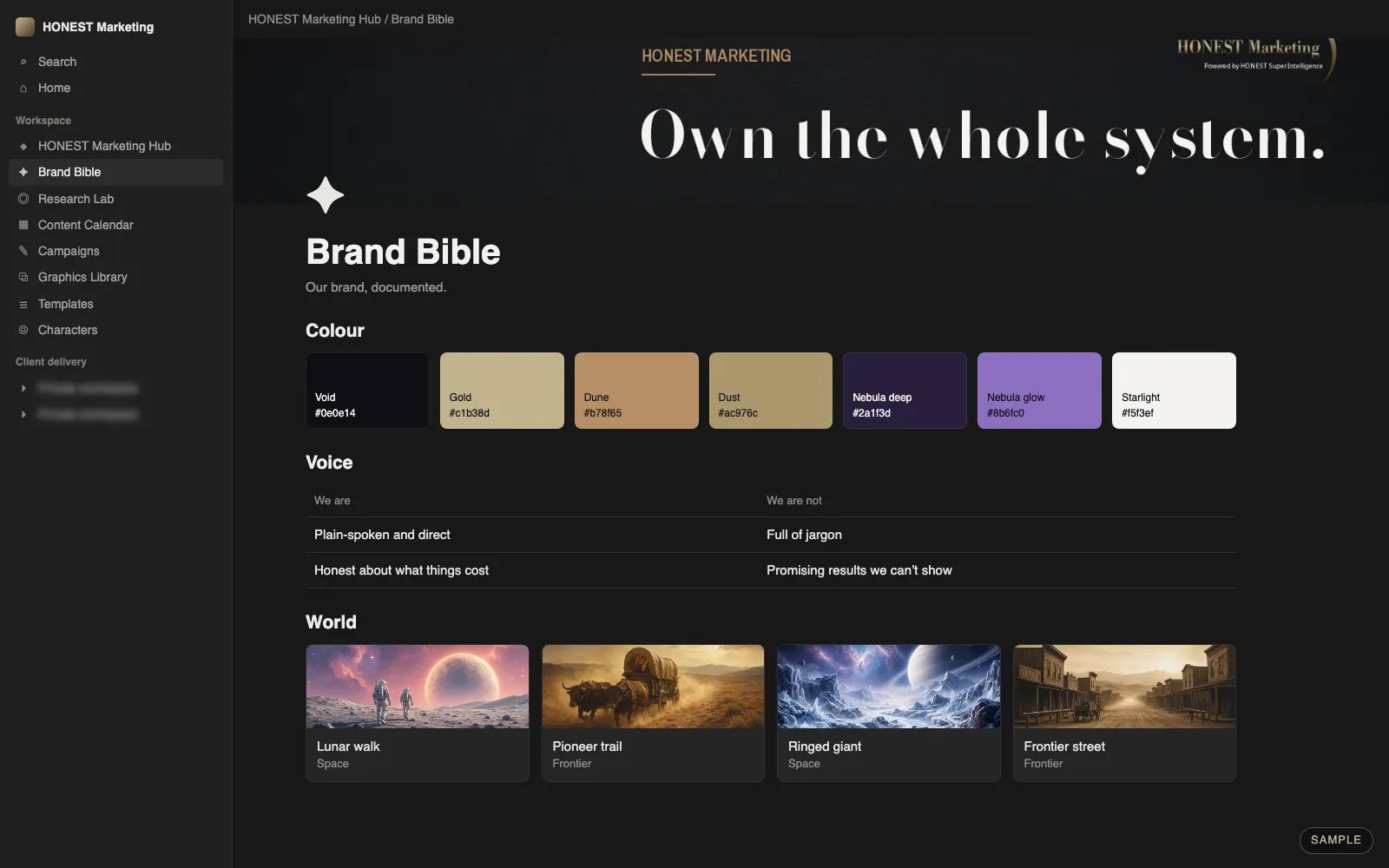Screen dimensions: 1389x868
Task: Click the Templates list icon
Action: tap(23, 304)
